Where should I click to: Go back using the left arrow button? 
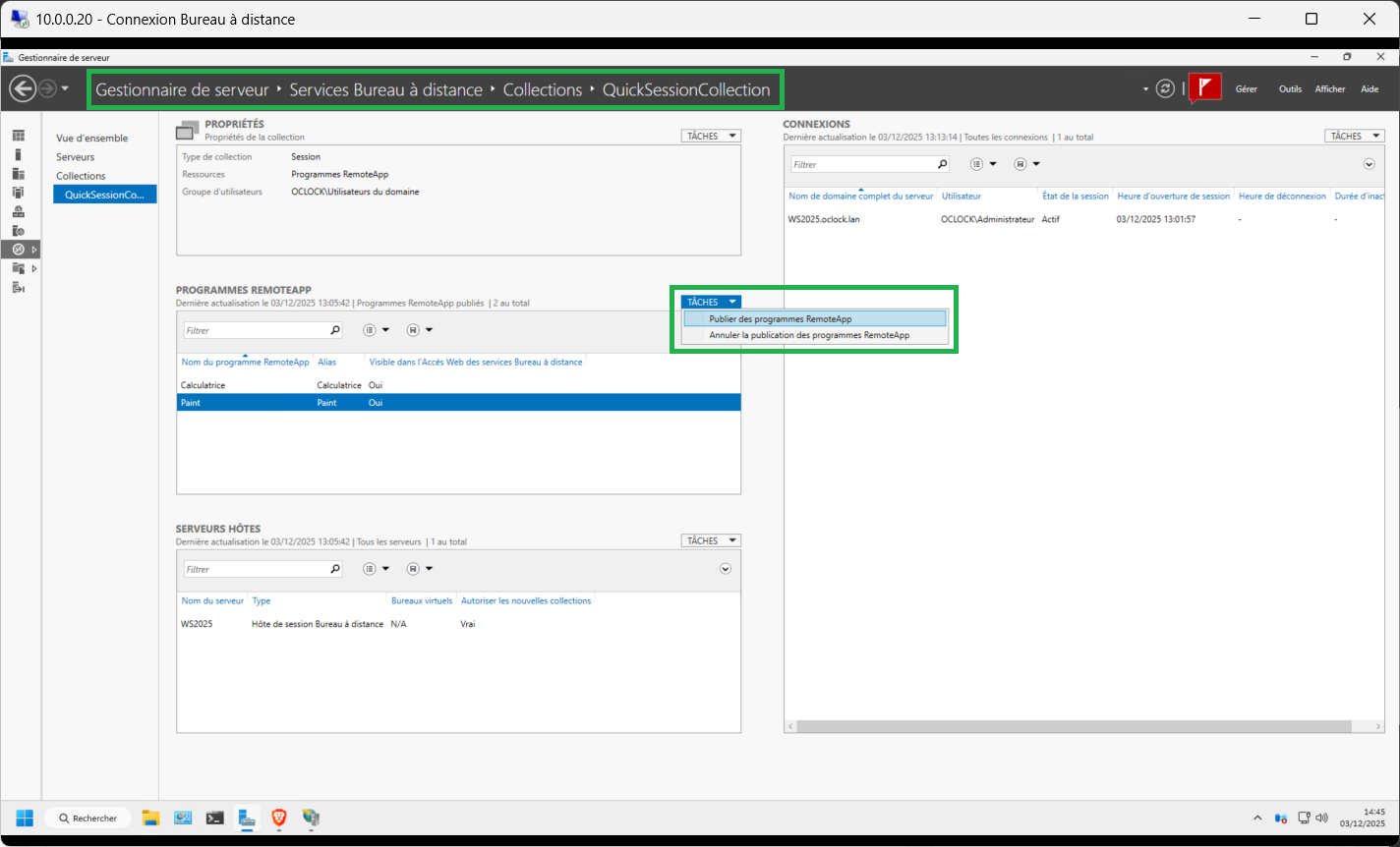(22, 88)
